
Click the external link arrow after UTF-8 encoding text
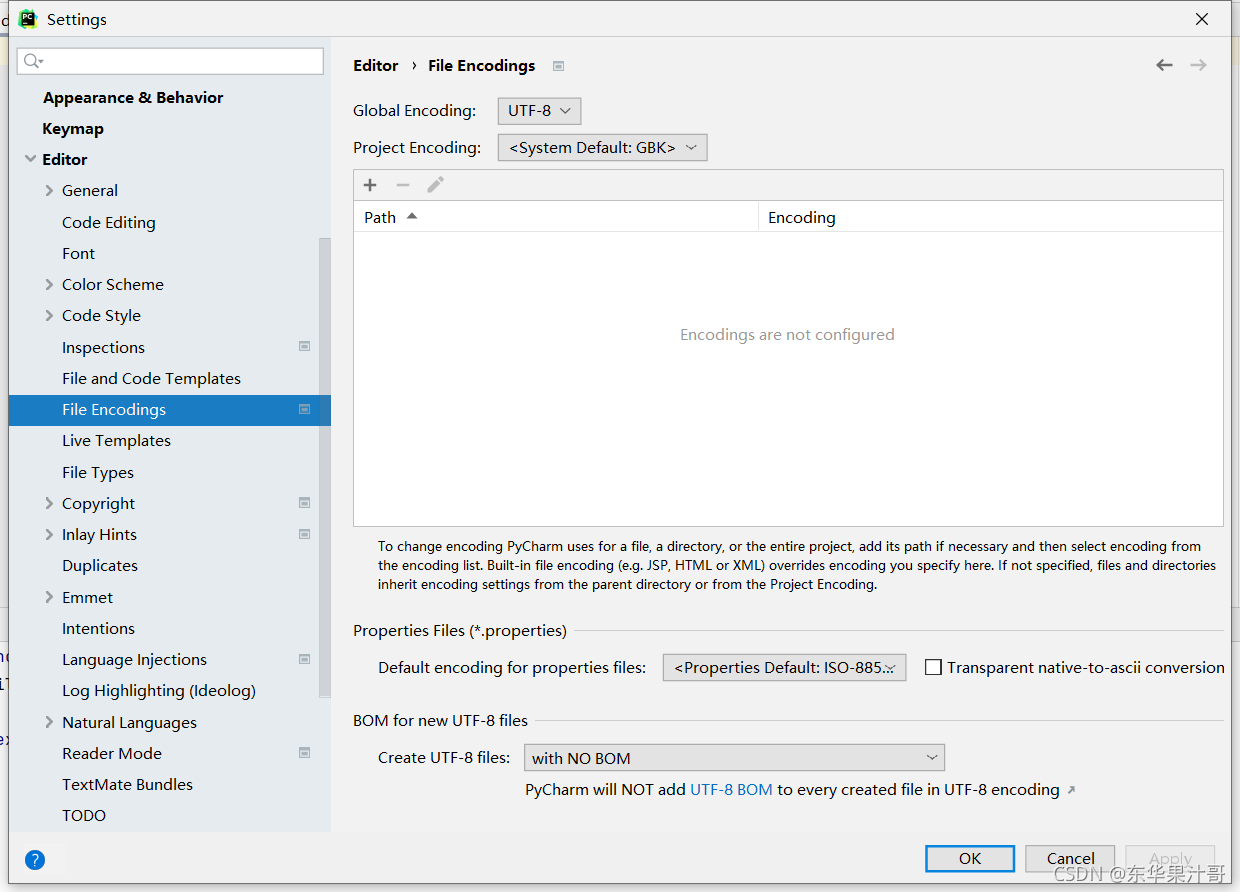[x=1071, y=790]
